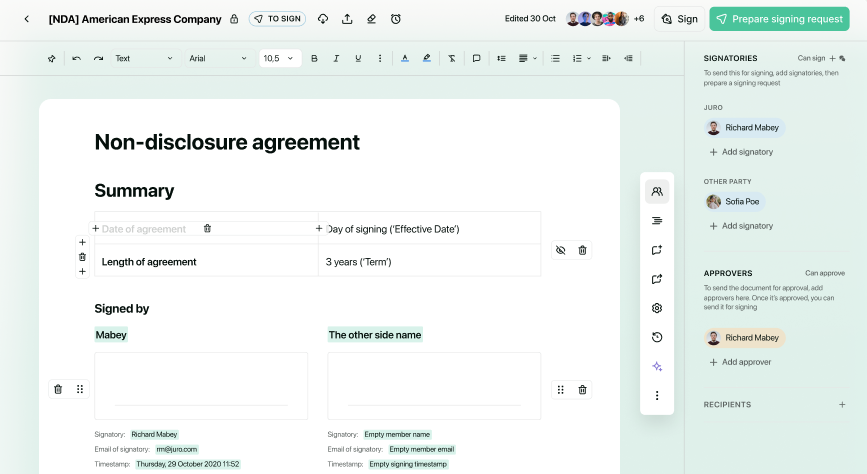Open the TO SIGN status badge
Viewport: 867px width, 474px height.
tap(277, 19)
